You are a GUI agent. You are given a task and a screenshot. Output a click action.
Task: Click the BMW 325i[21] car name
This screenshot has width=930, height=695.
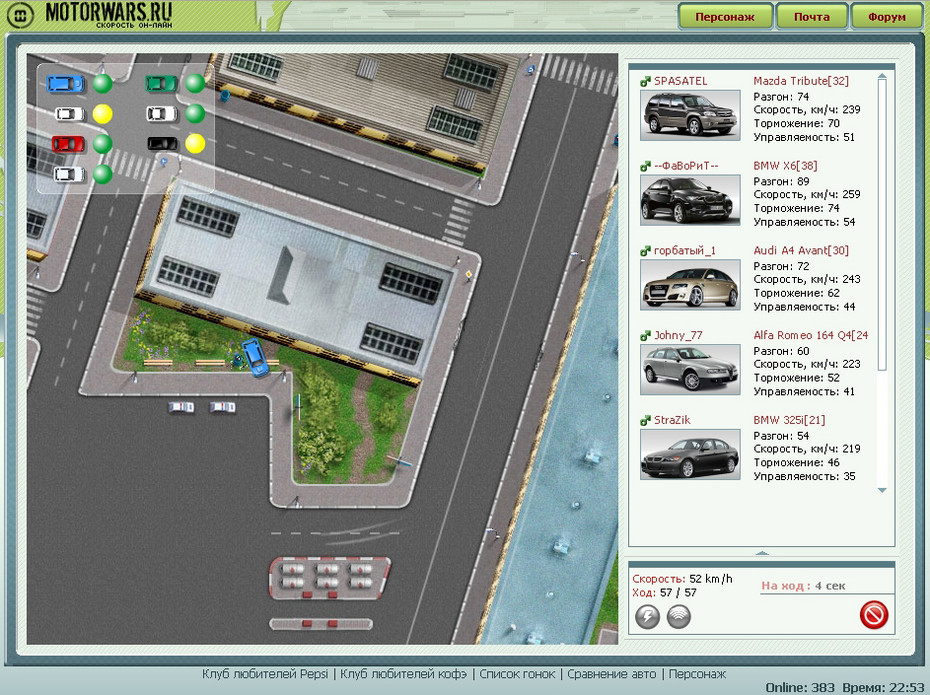789,420
